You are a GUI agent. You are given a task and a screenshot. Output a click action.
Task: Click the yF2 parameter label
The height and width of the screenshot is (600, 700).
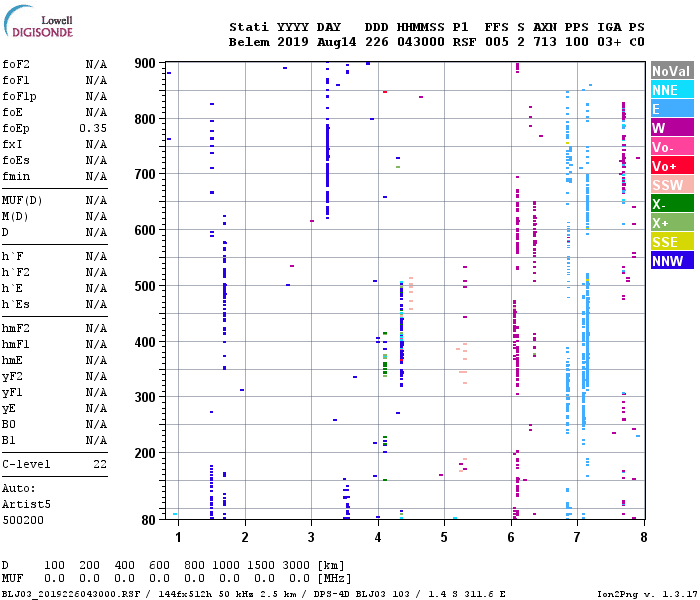12,377
